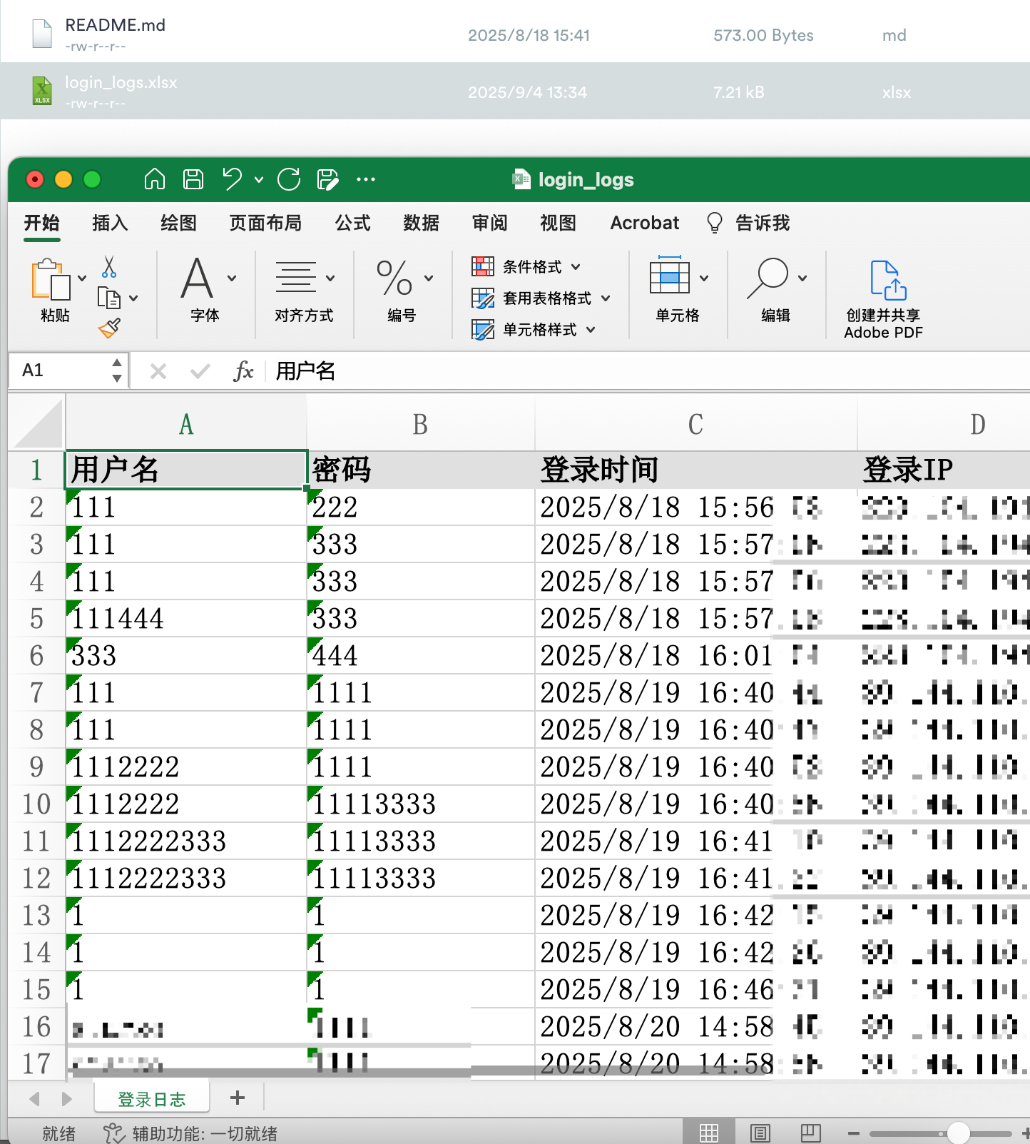Save the workbook with the floppy disk icon
Image resolution: width=1030 pixels, height=1144 pixels.
(191, 179)
